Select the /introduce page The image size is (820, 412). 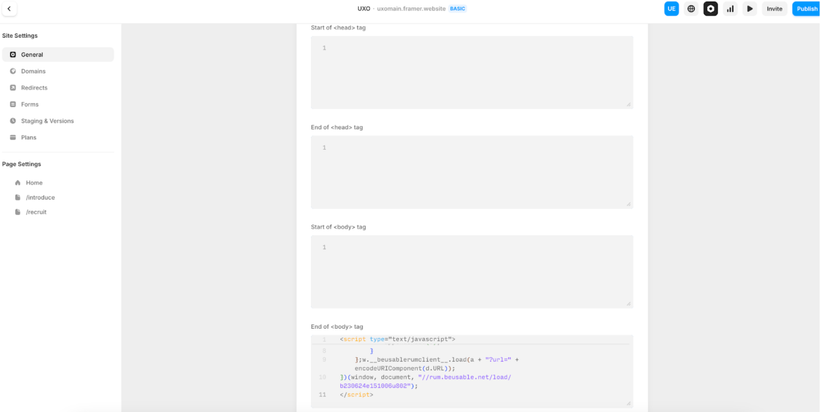click(40, 197)
